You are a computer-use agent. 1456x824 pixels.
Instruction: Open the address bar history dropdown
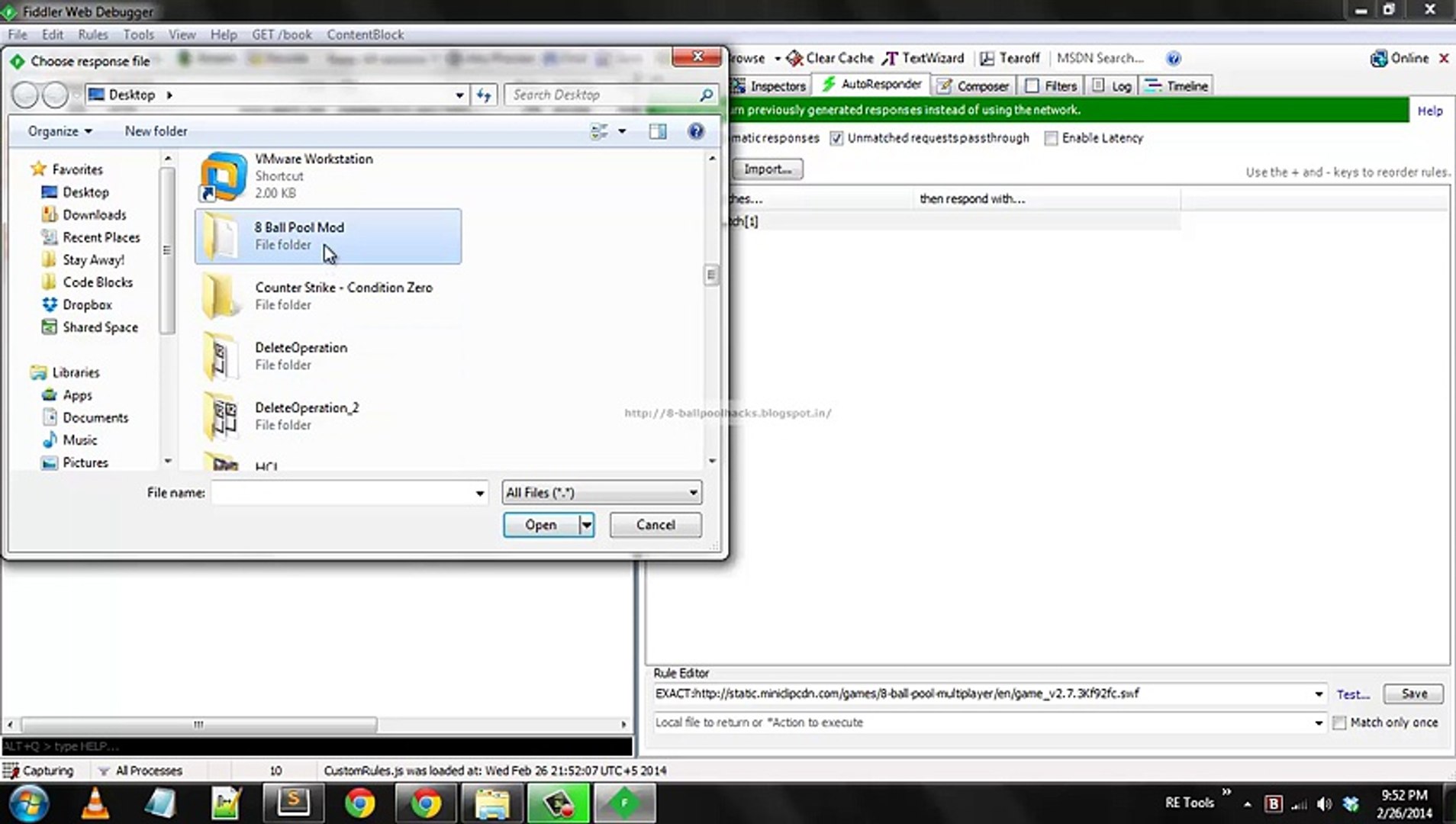pos(459,95)
